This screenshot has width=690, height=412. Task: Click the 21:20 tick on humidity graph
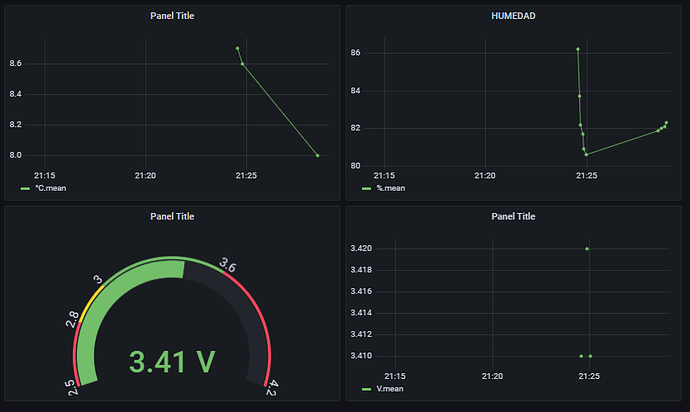(485, 176)
